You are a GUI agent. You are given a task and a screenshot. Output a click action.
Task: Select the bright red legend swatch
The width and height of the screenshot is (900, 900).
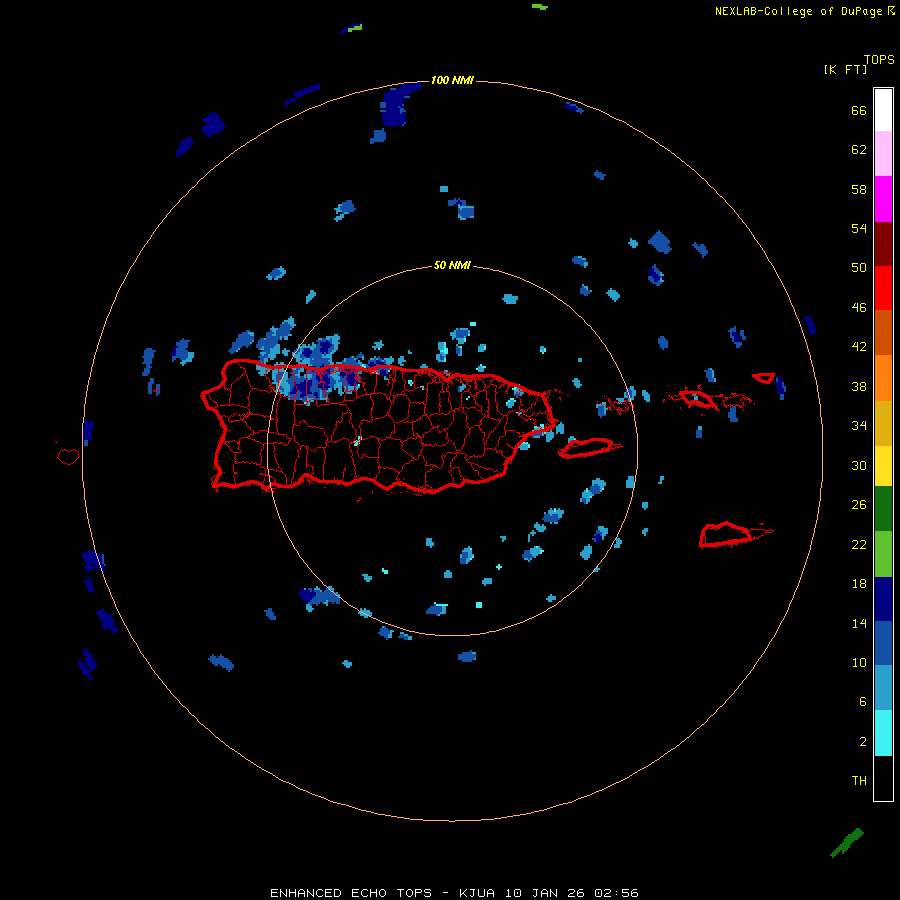[883, 288]
